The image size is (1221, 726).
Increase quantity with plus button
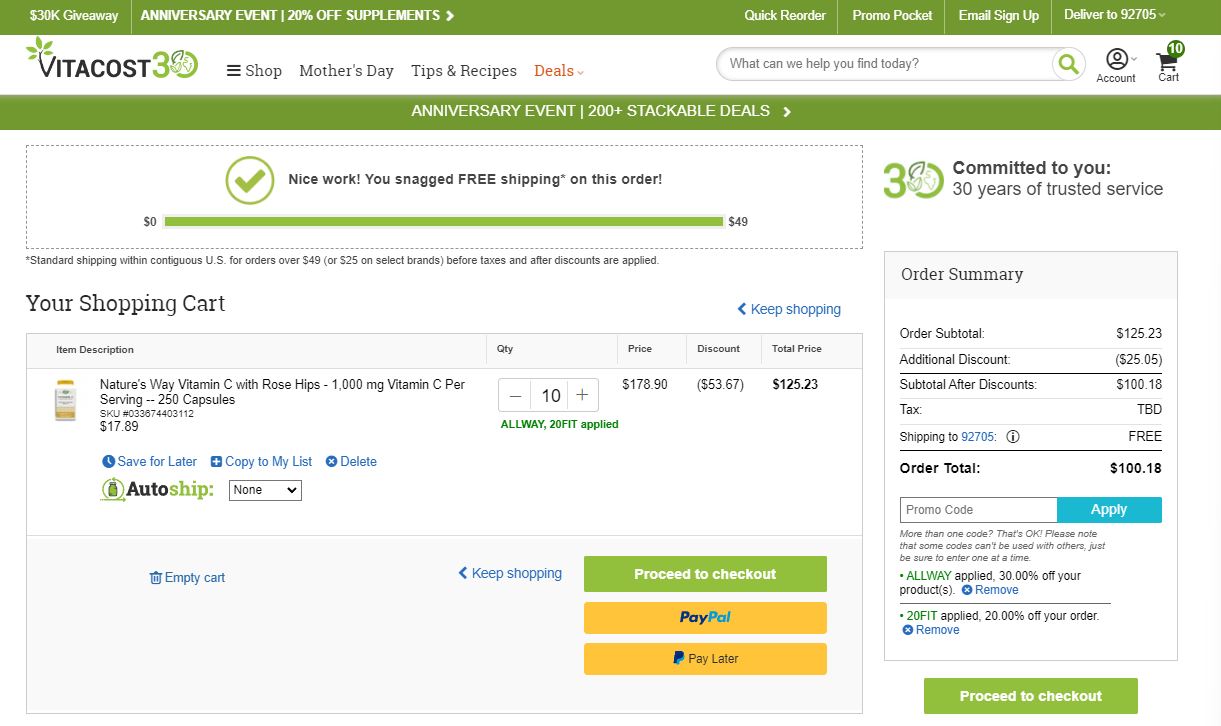pyautogui.click(x=583, y=395)
